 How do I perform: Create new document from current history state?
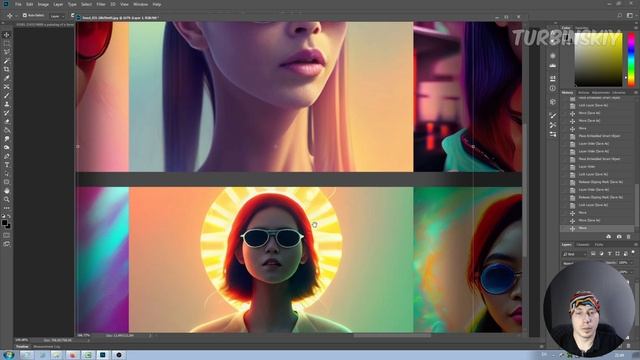click(609, 237)
